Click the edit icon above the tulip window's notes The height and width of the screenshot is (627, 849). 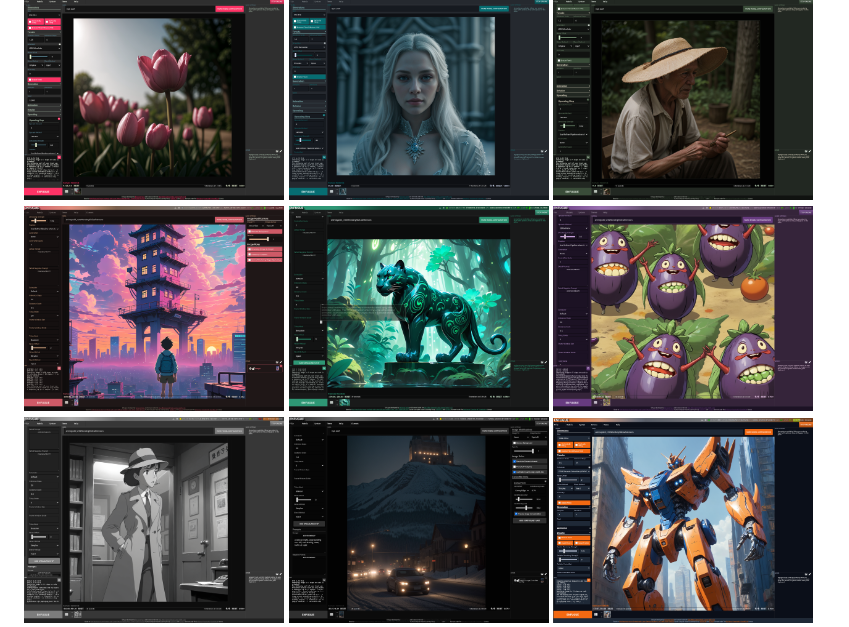click(x=280, y=151)
